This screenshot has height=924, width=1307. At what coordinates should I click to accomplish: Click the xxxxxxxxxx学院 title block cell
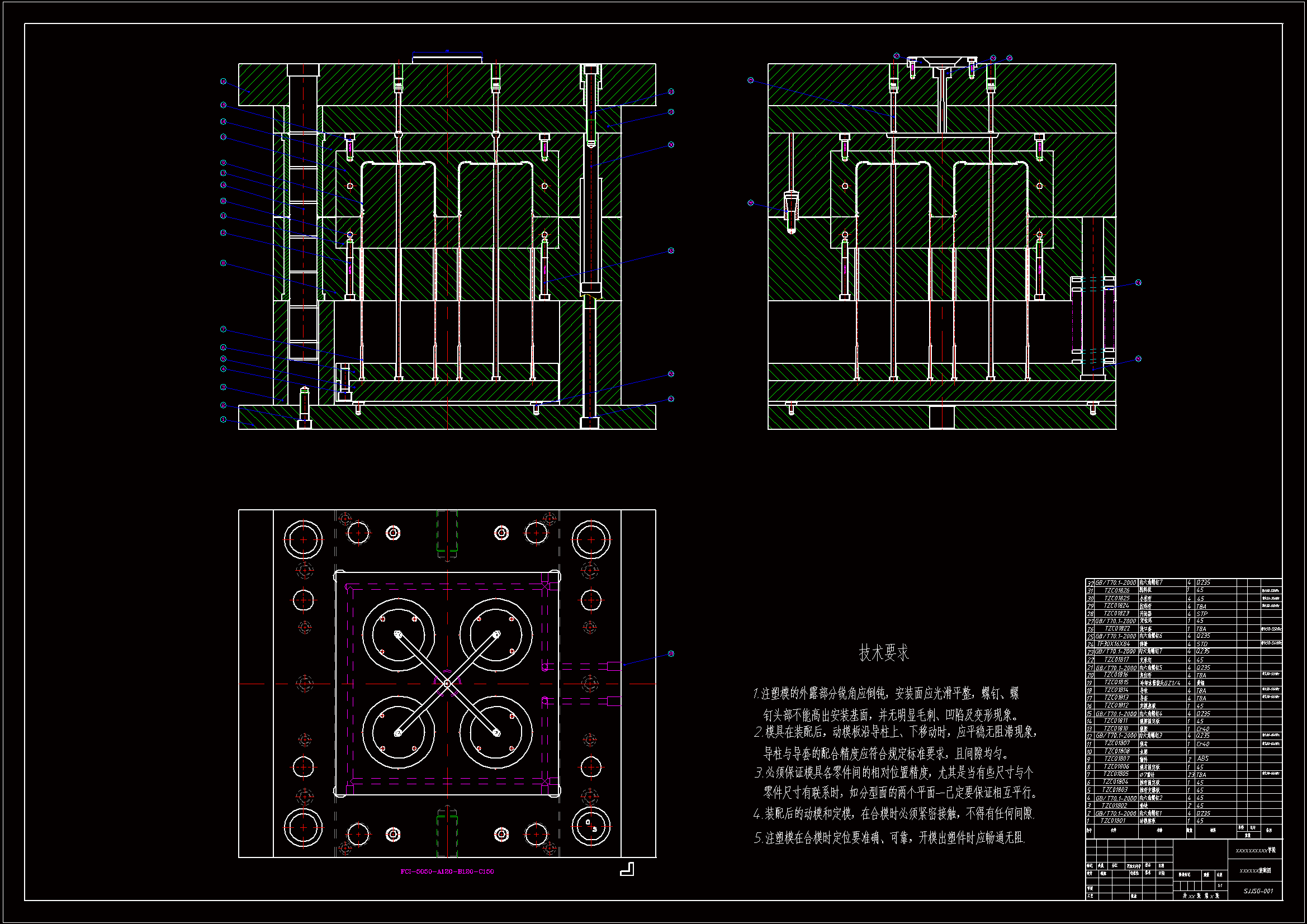(1255, 850)
